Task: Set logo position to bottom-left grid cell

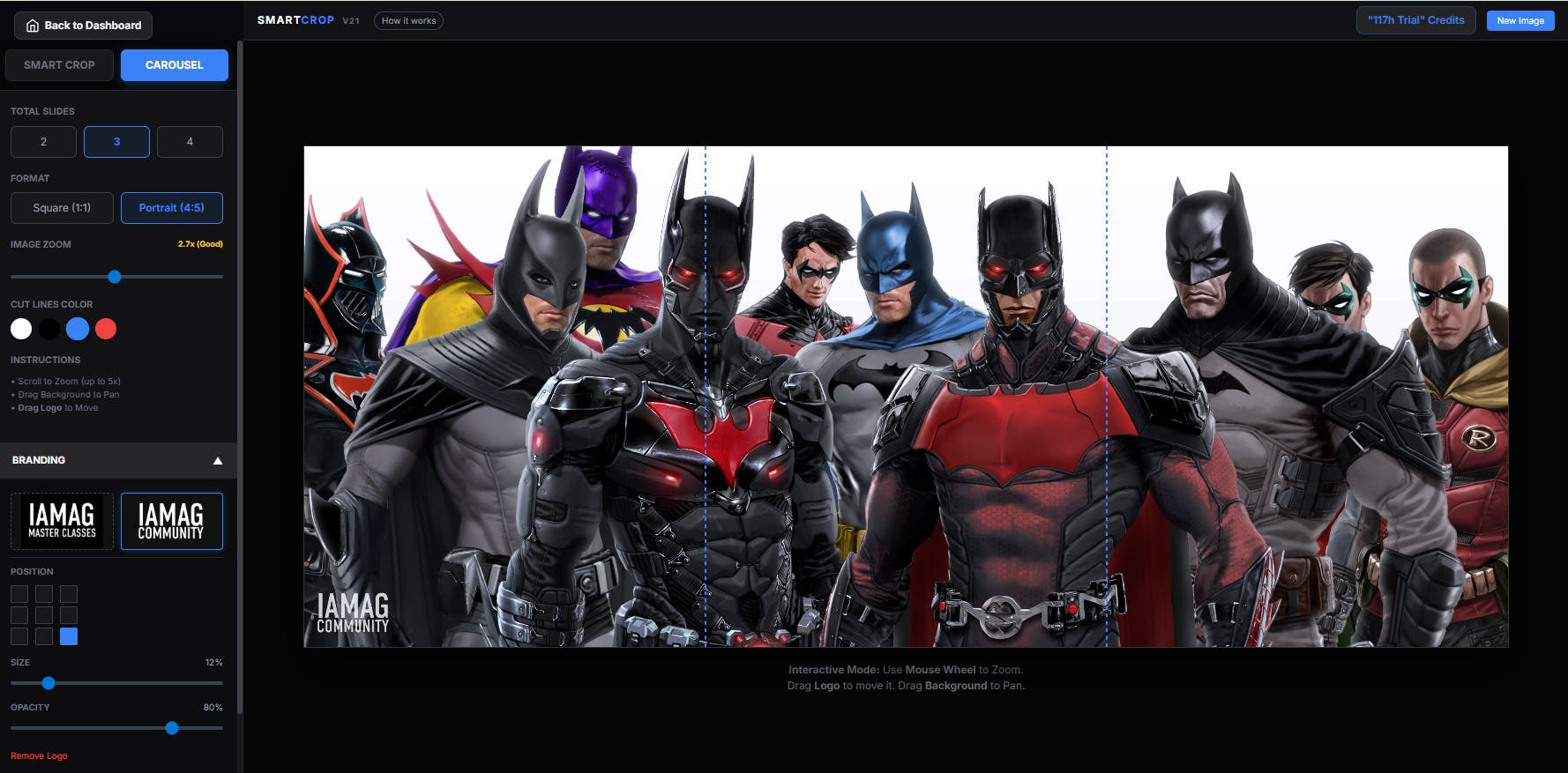Action: (19, 636)
